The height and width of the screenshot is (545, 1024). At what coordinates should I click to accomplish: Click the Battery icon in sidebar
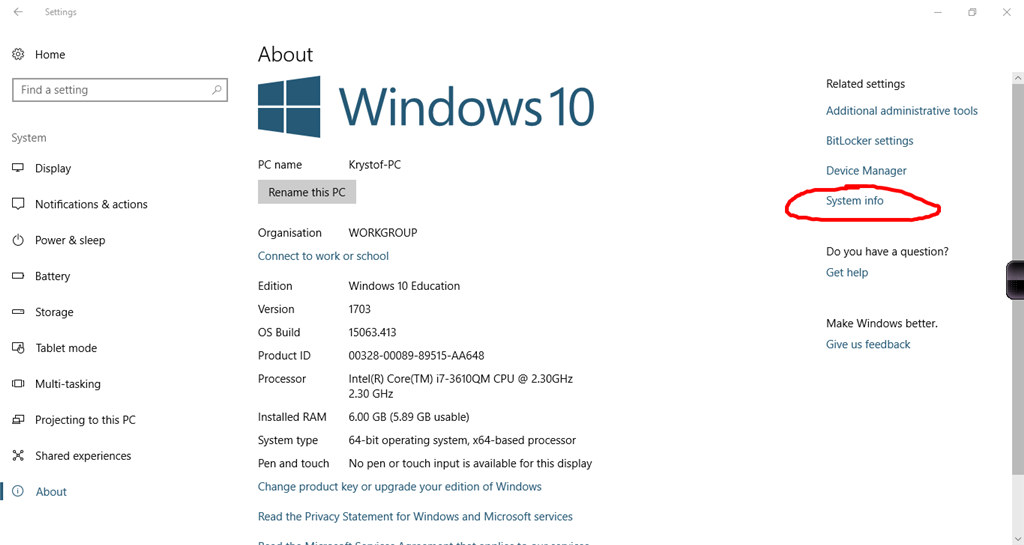18,275
